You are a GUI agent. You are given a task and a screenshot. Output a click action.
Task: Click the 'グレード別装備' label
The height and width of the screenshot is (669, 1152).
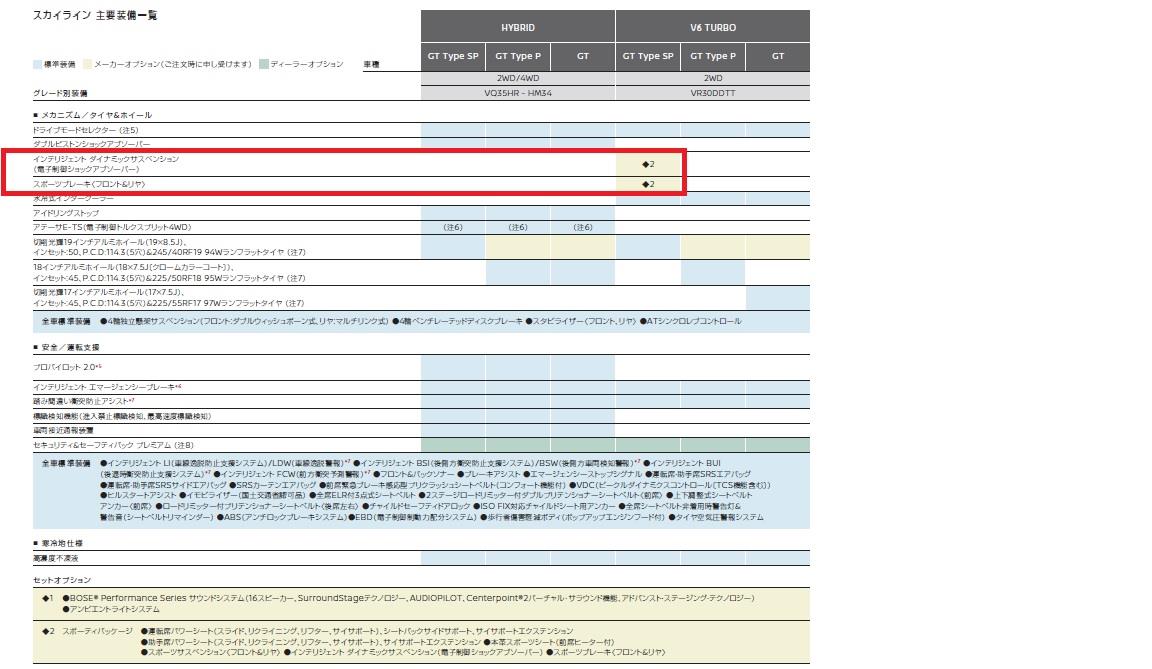click(60, 93)
